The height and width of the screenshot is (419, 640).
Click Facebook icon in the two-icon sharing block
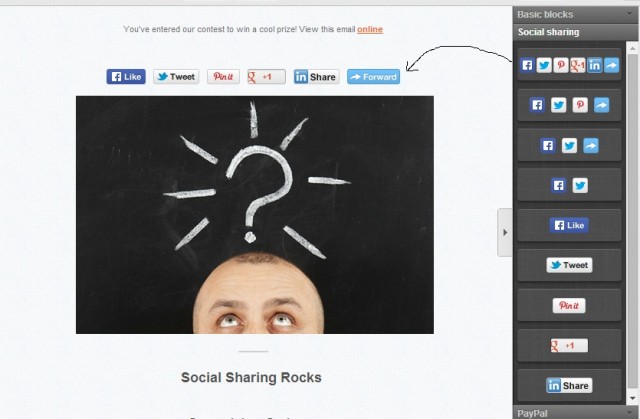tap(559, 186)
